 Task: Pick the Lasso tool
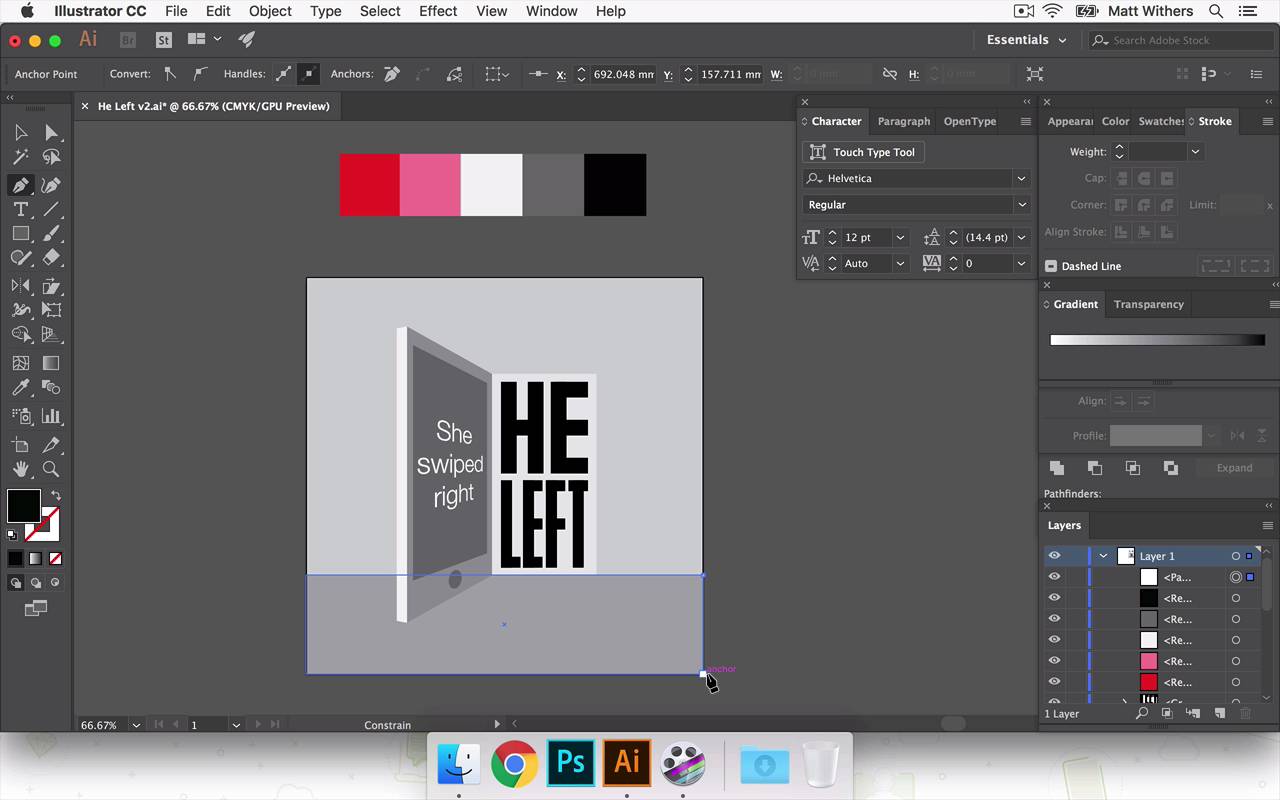(x=51, y=157)
